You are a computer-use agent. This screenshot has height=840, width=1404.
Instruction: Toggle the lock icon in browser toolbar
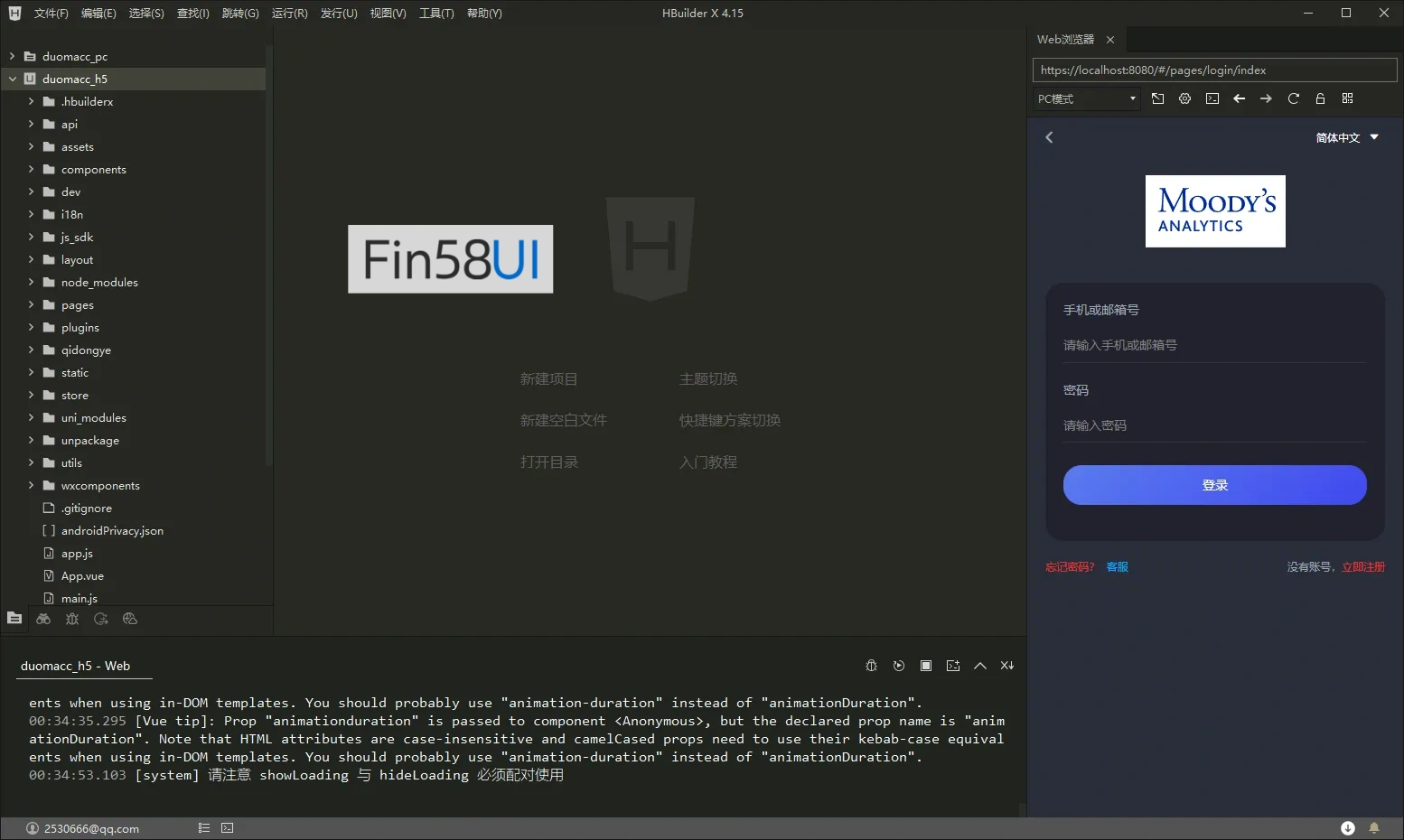[x=1320, y=98]
